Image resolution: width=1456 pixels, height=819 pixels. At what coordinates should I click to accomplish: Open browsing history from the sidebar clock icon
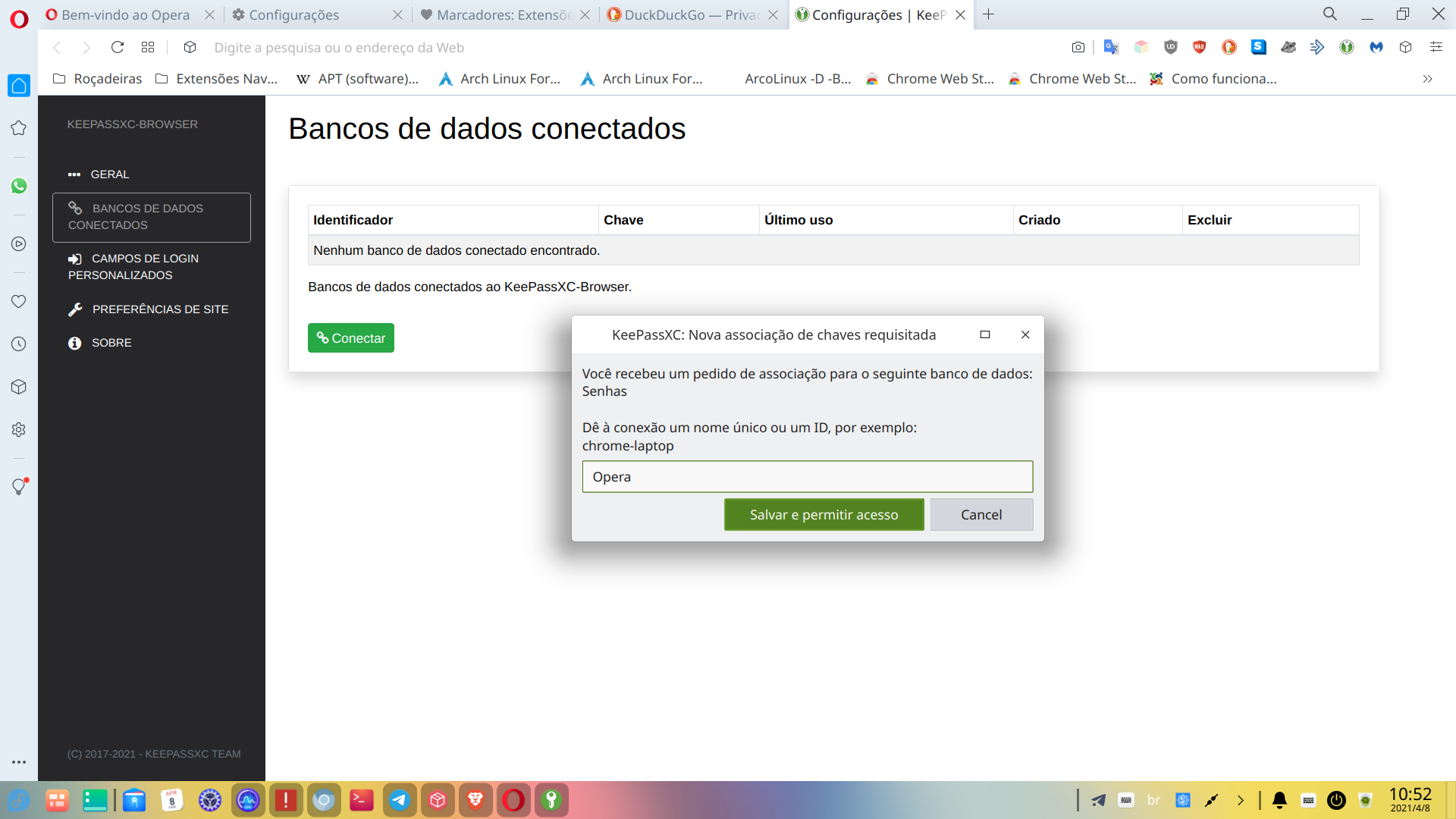coord(18,344)
